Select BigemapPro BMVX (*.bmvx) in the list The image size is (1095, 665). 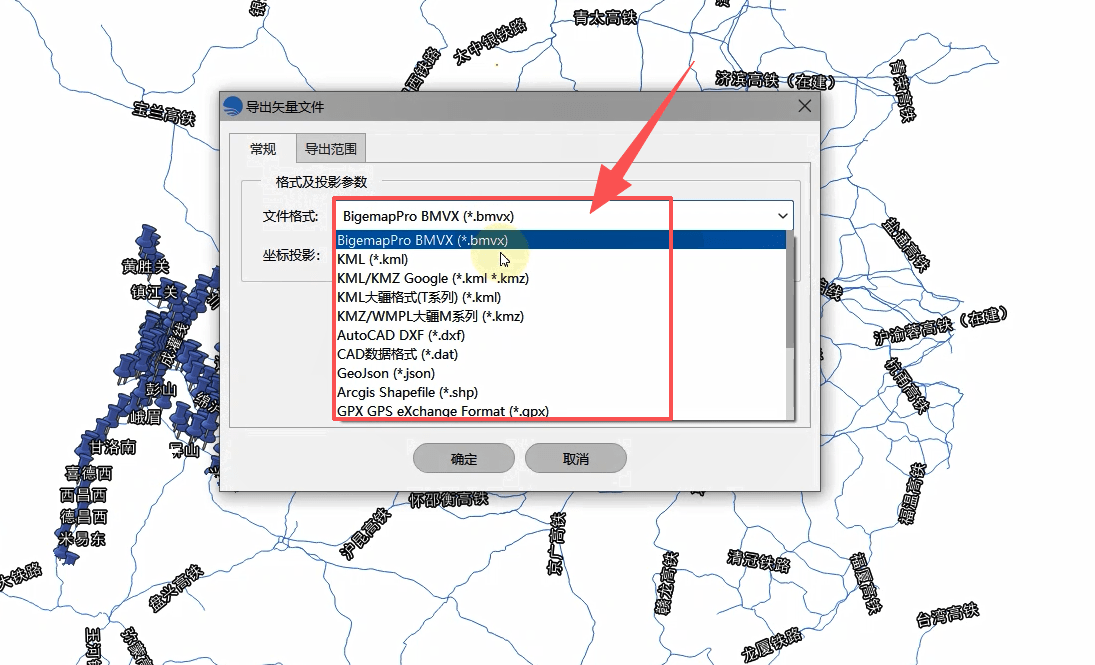click(x=561, y=240)
